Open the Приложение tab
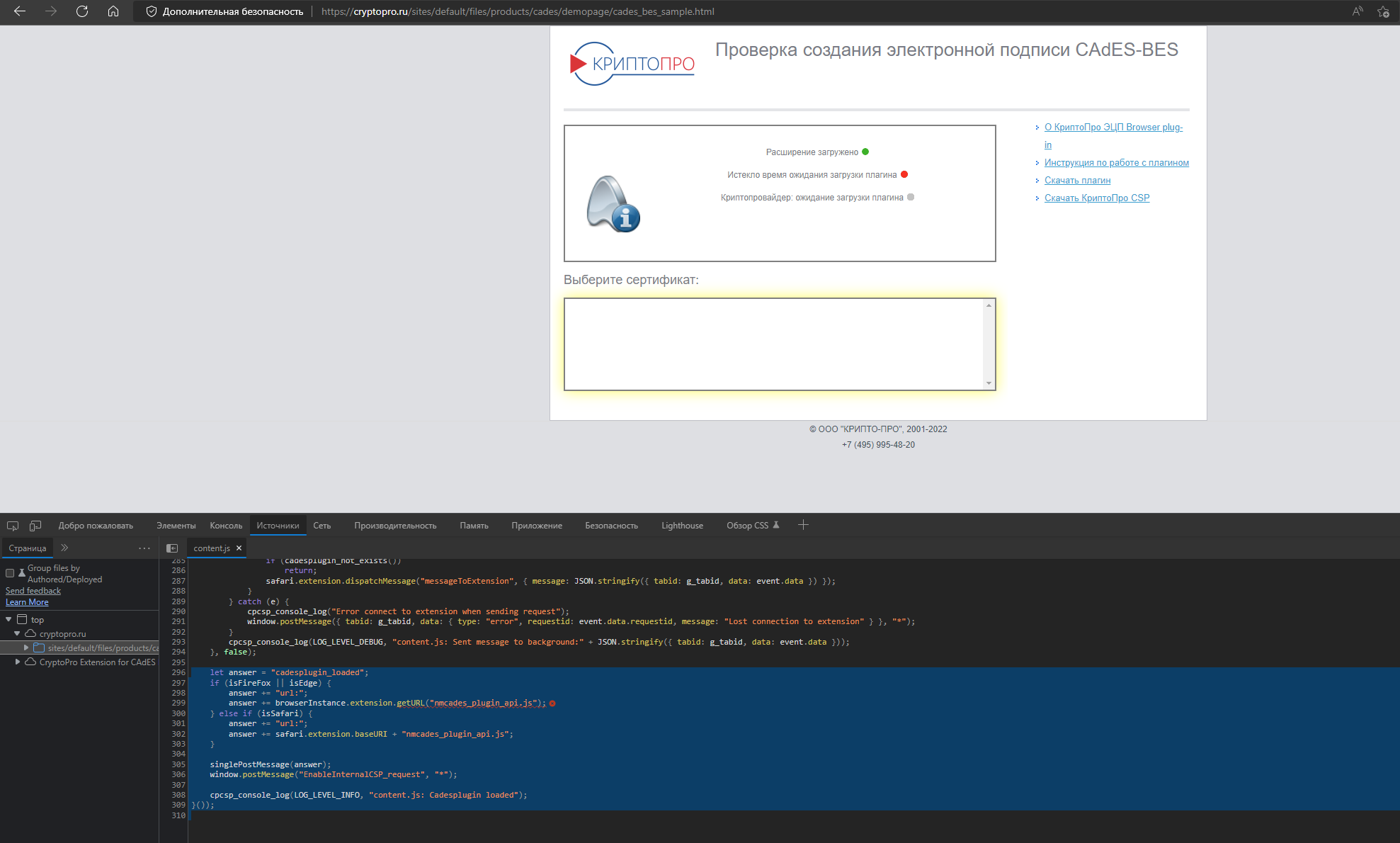1400x843 pixels. [537, 526]
